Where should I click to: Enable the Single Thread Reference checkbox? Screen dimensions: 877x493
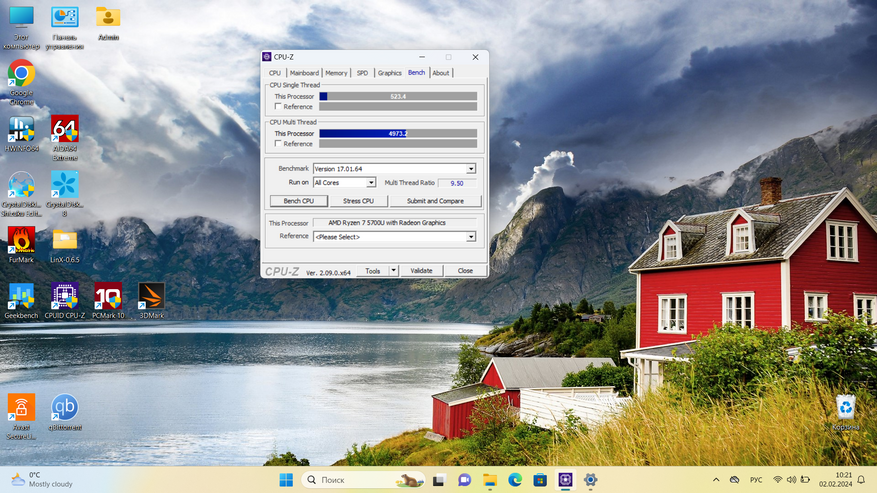point(278,106)
